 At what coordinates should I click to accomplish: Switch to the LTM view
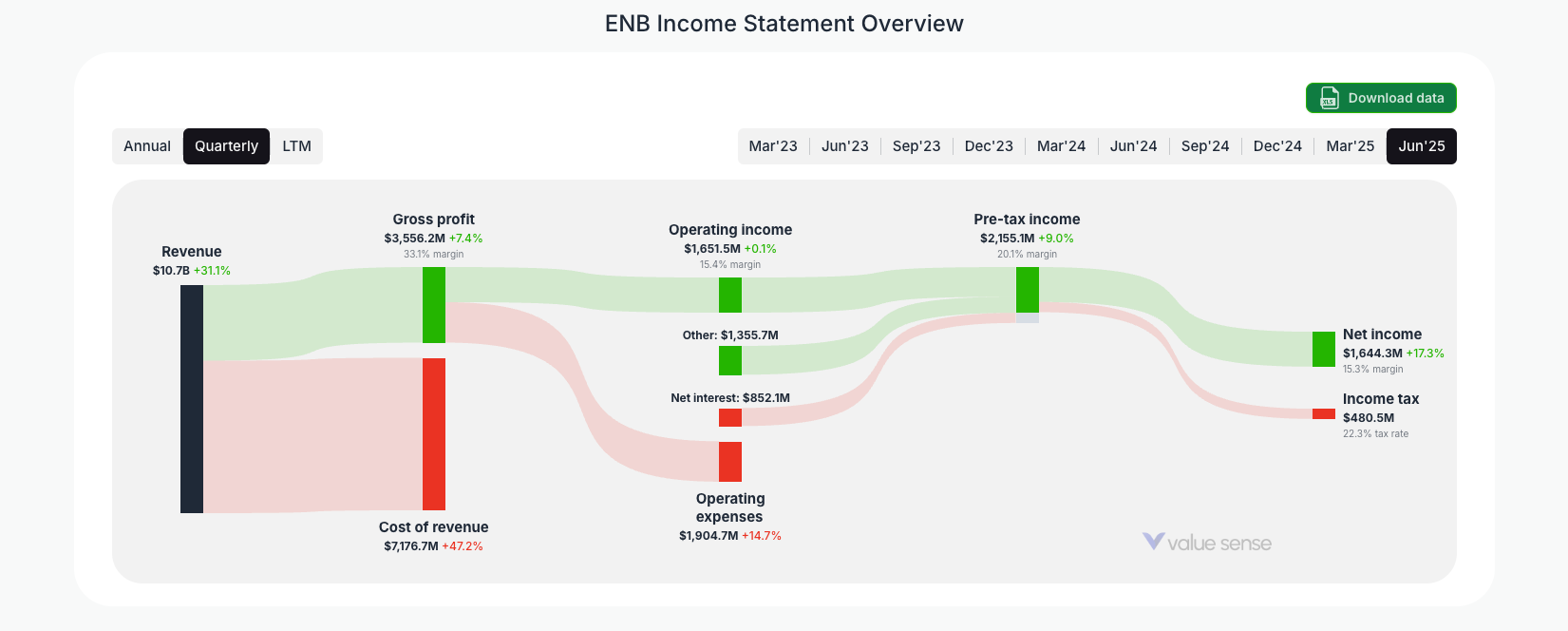297,146
